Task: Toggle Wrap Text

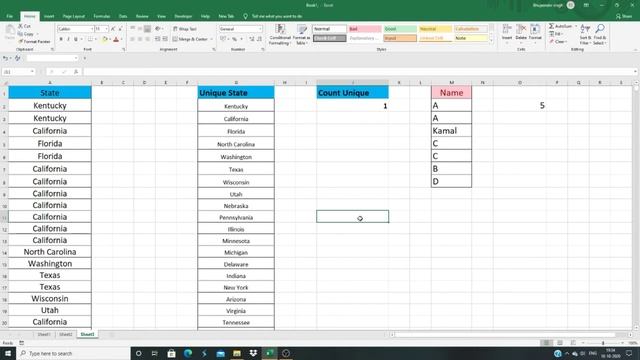Action: pos(184,29)
